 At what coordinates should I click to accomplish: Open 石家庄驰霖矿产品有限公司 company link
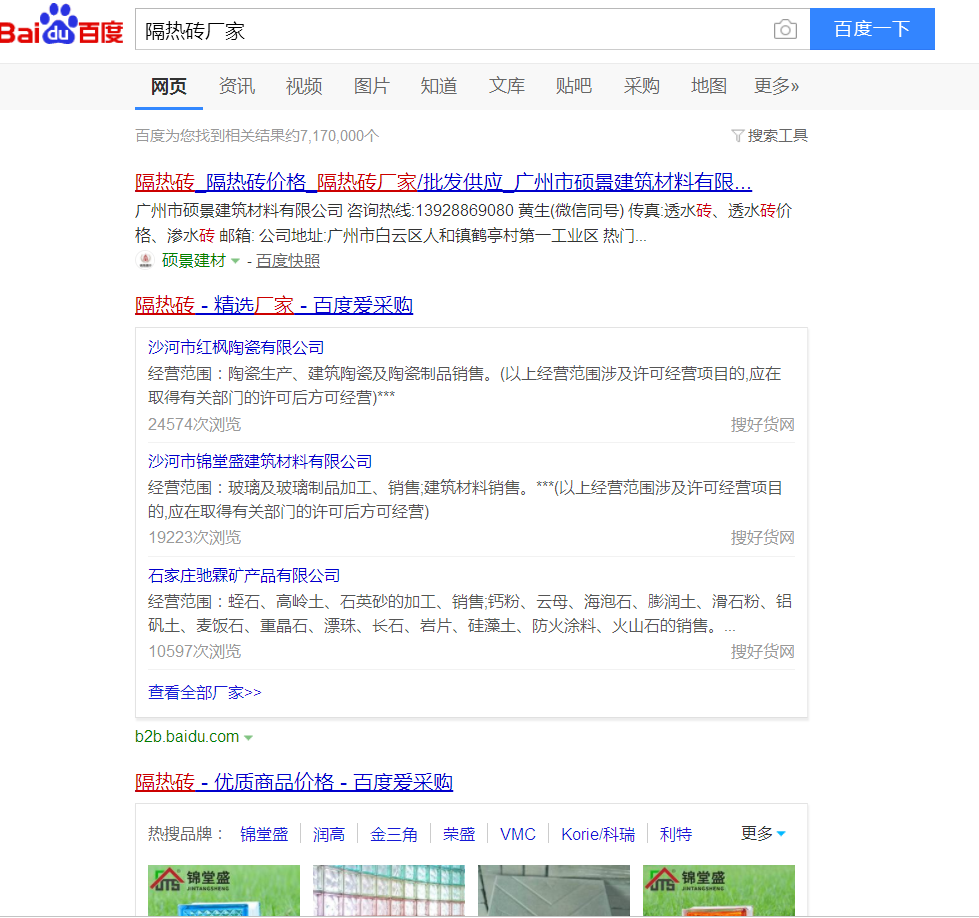click(x=244, y=575)
